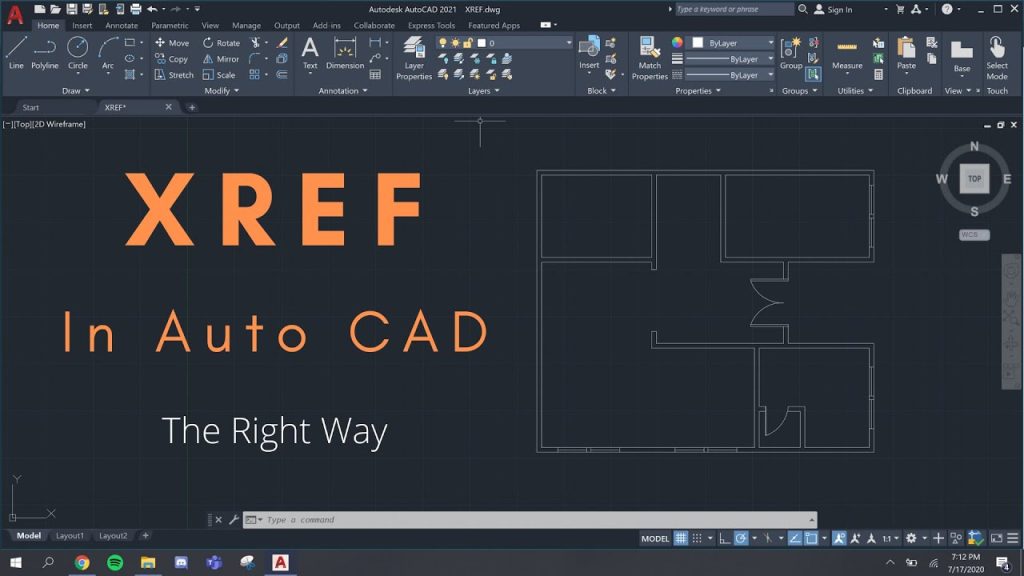
Task: Expand the Utilities panel
Action: (855, 91)
